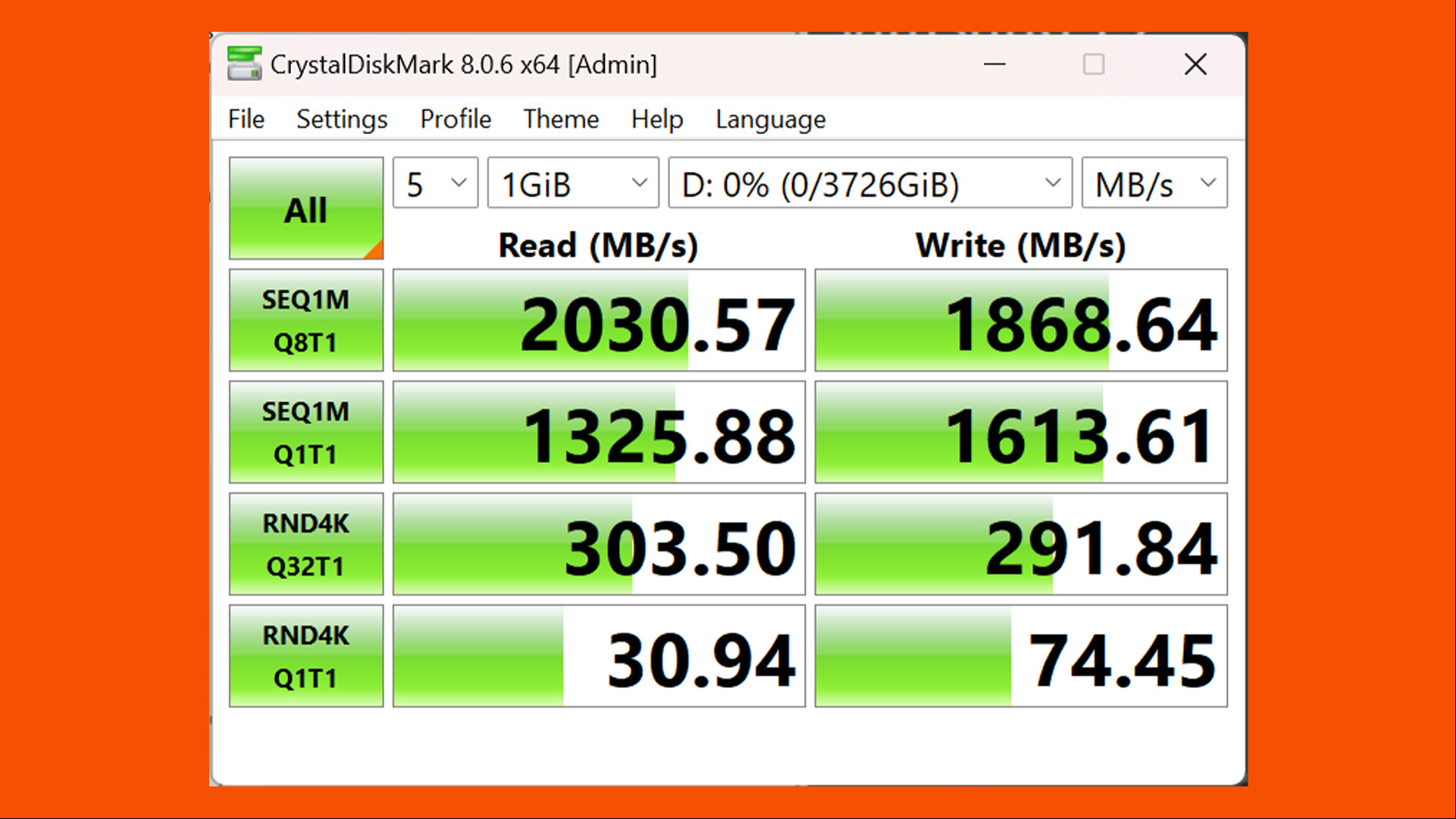Click the 1868.64 write result
1456x819 pixels.
1021,320
